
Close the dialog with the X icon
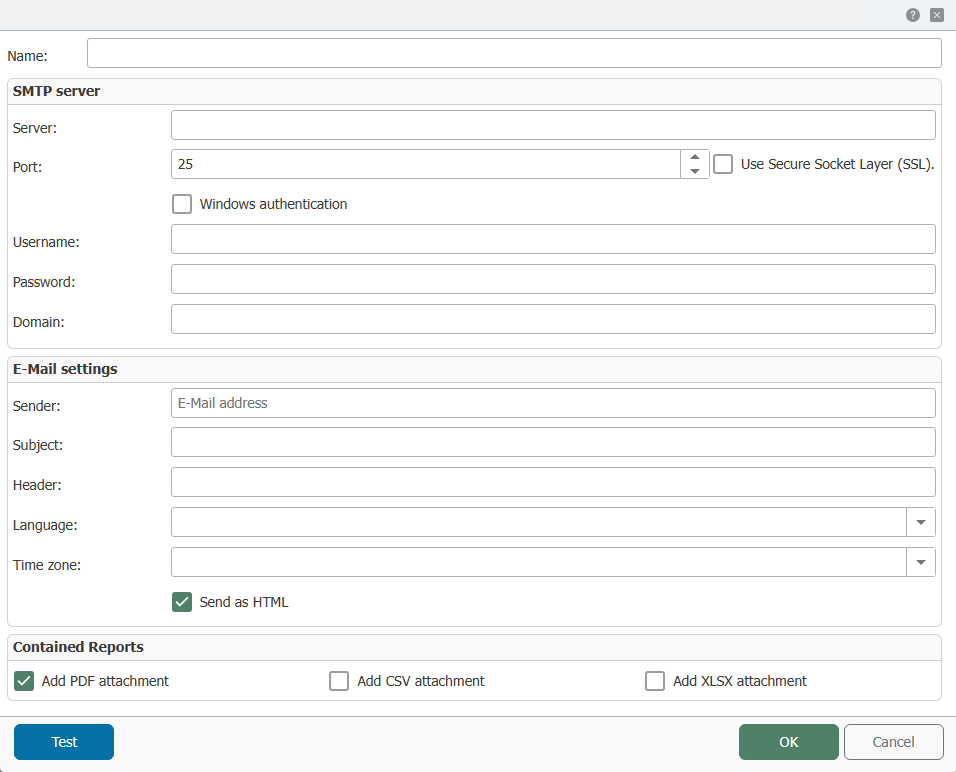point(937,15)
